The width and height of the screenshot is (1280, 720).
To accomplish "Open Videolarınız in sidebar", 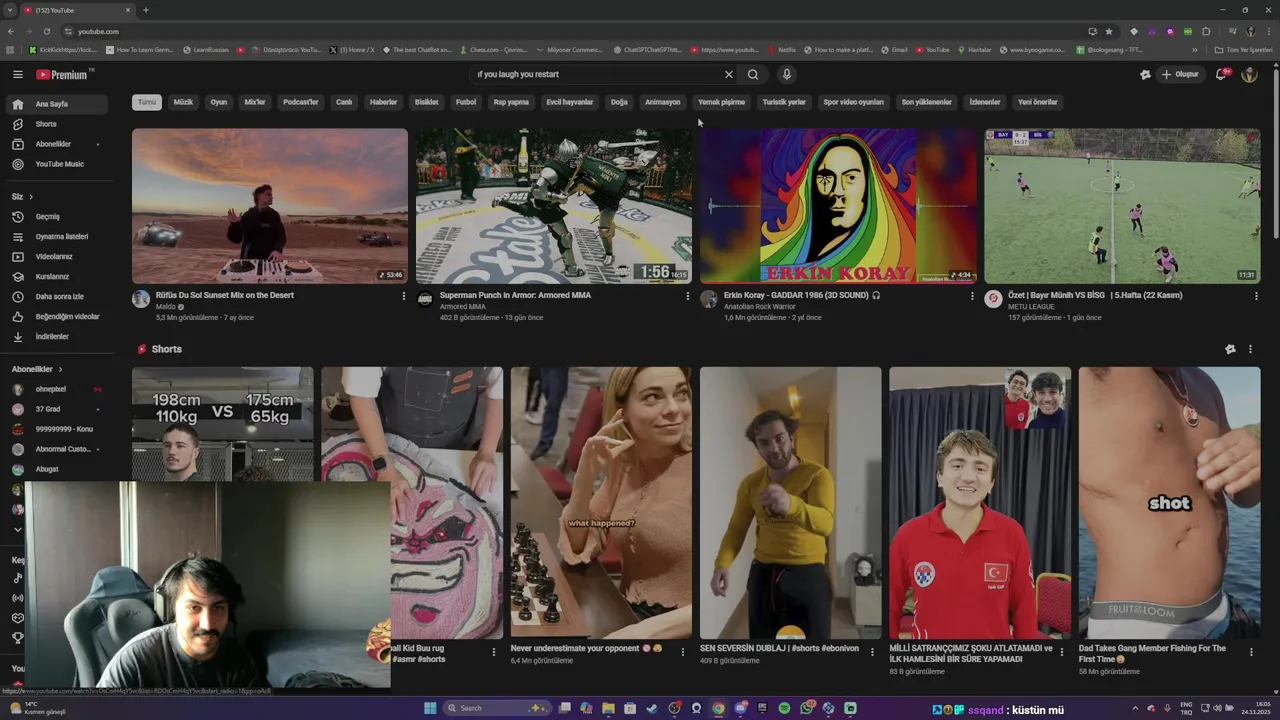I will point(57,256).
